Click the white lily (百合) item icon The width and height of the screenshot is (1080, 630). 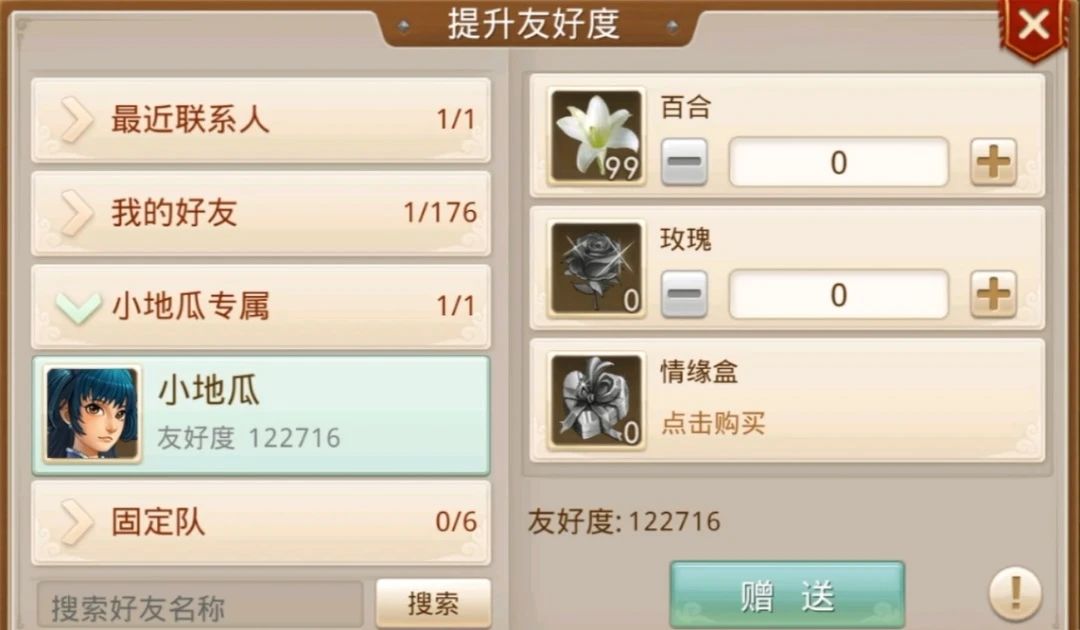[596, 136]
